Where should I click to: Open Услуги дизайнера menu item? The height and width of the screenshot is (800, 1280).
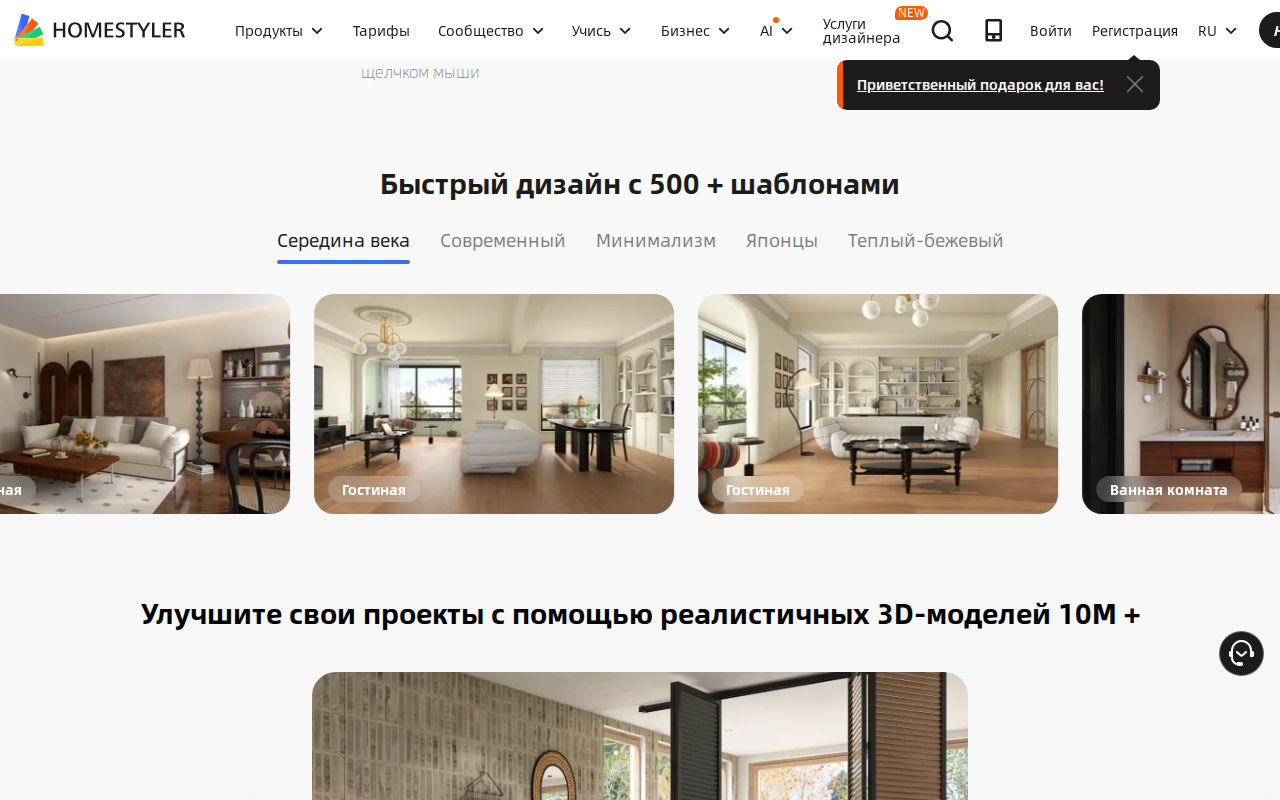tap(861, 31)
